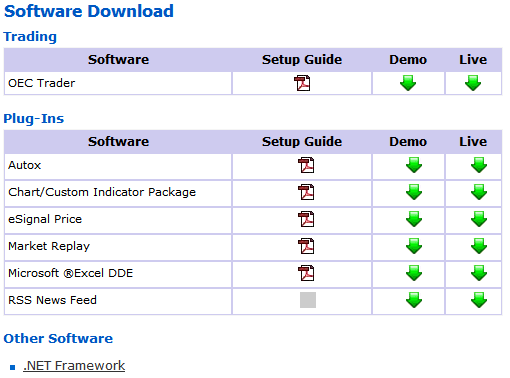
Task: Select the OEC Trader software name
Action: point(42,83)
